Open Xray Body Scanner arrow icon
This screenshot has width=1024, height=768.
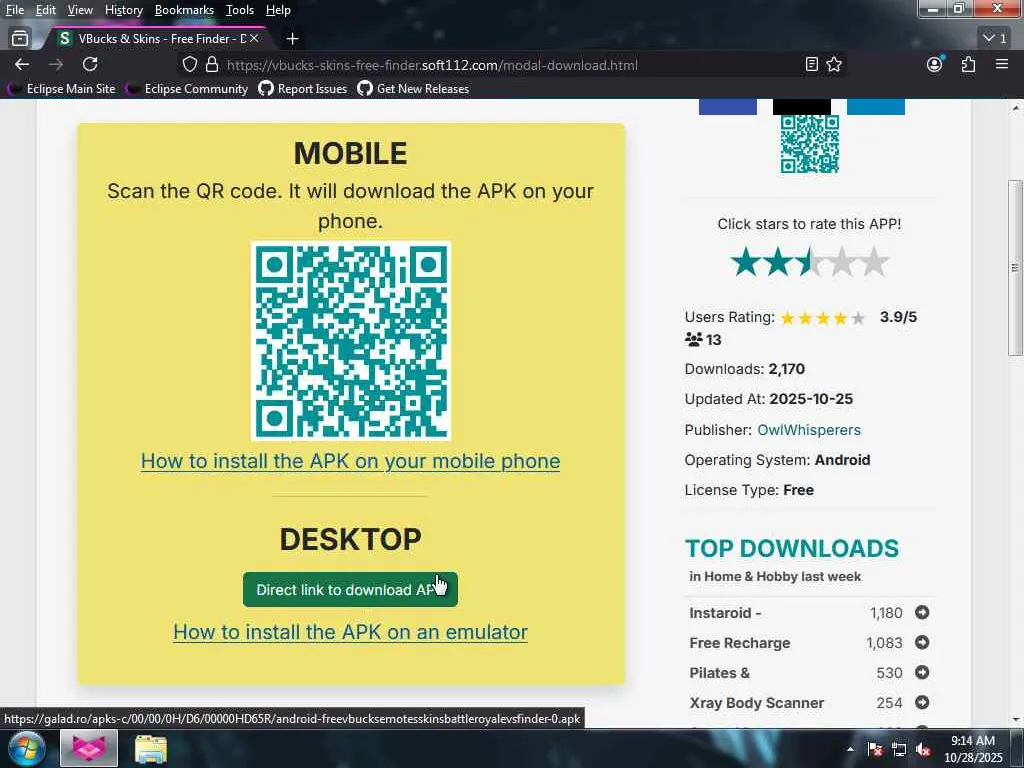pyautogui.click(x=921, y=703)
